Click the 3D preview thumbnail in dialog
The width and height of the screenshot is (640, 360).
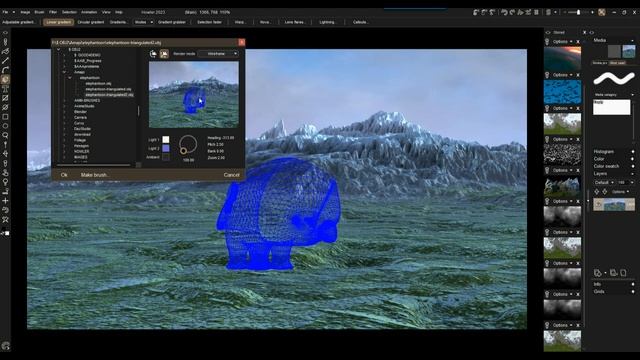tap(194, 95)
